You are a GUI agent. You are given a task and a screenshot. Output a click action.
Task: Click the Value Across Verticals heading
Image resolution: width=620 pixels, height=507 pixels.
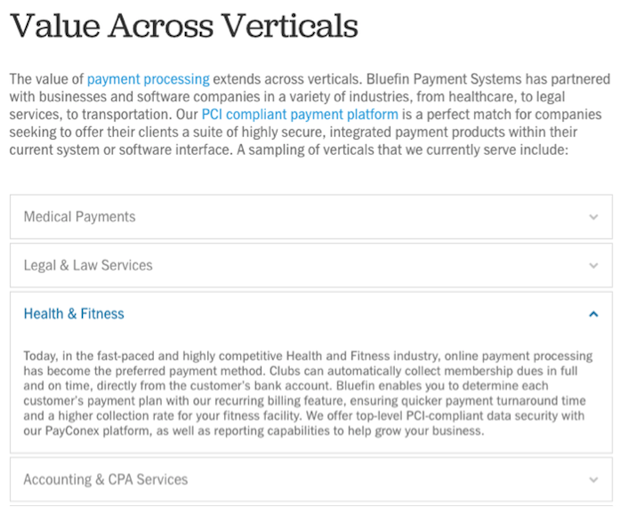tap(184, 25)
